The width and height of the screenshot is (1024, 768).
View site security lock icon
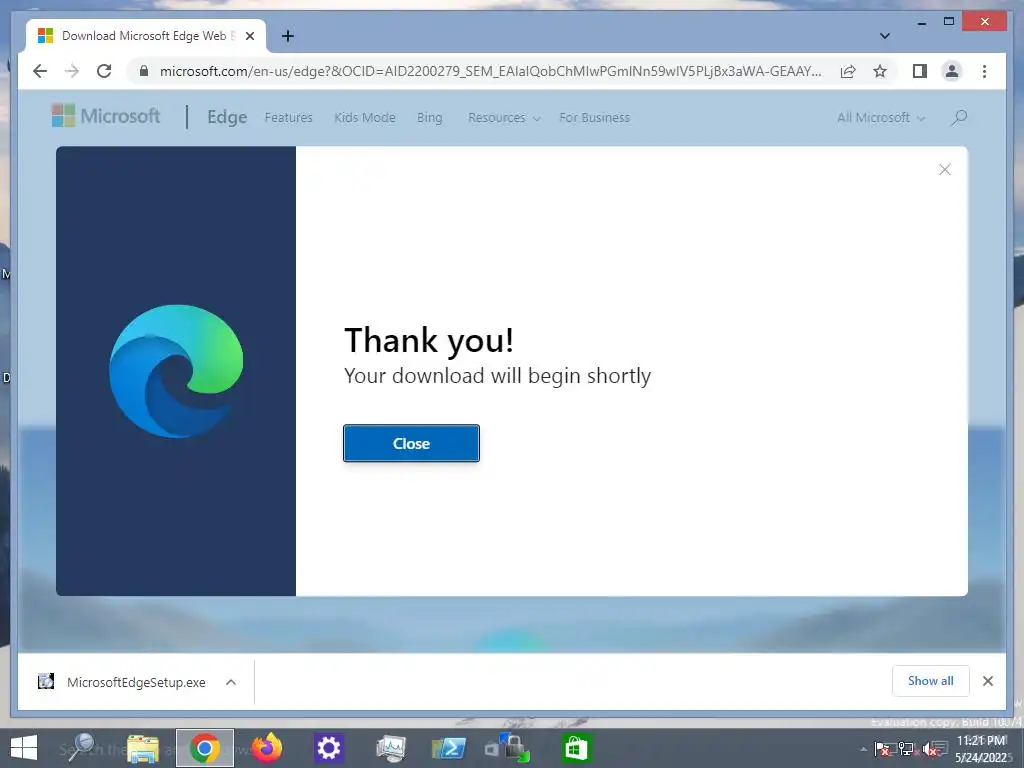coord(144,71)
